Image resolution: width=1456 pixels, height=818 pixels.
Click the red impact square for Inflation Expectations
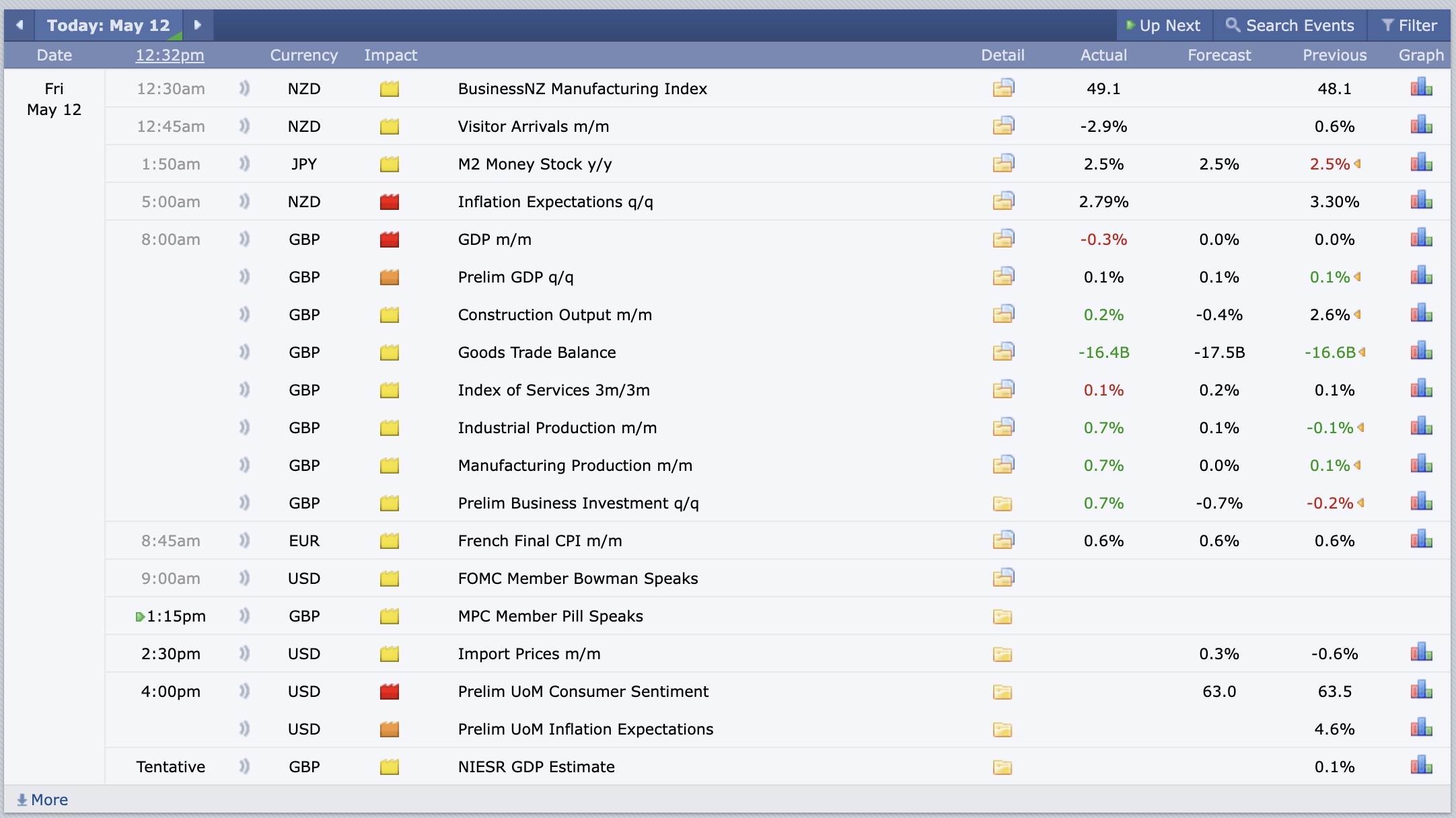pos(390,201)
